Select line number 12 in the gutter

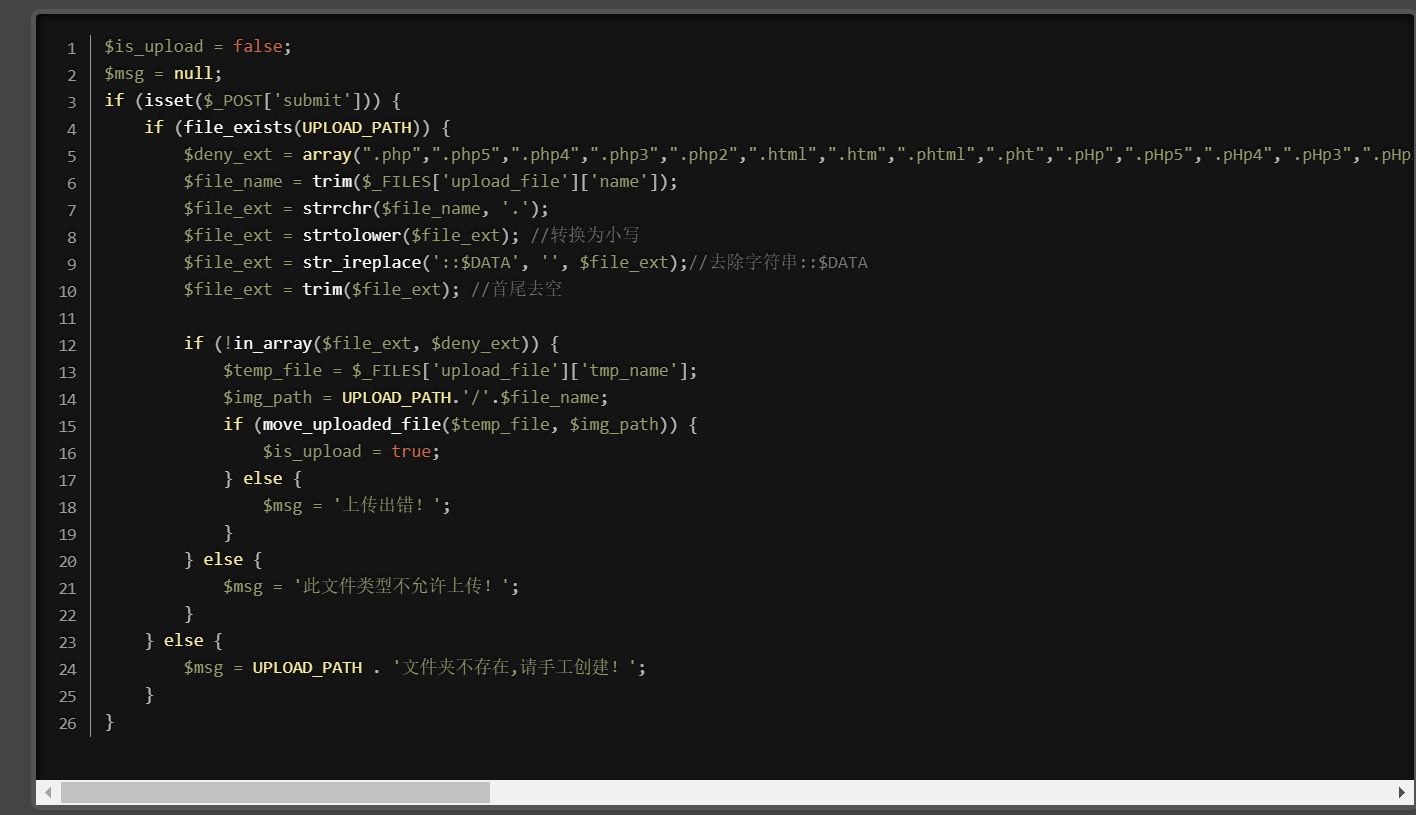click(67, 345)
